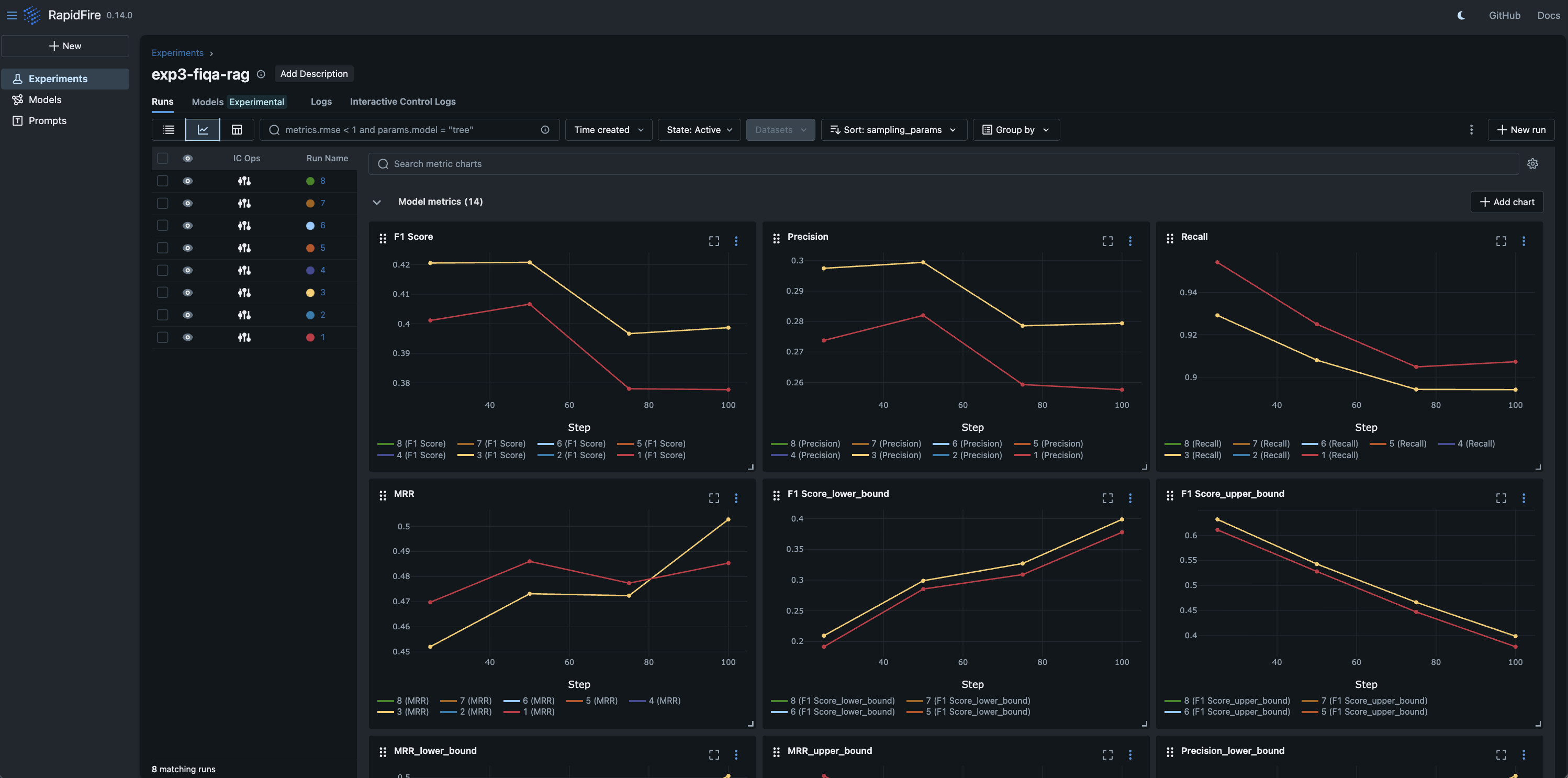Hide run 8 using its eye toggle
This screenshot has height=778, width=1568.
[x=187, y=181]
